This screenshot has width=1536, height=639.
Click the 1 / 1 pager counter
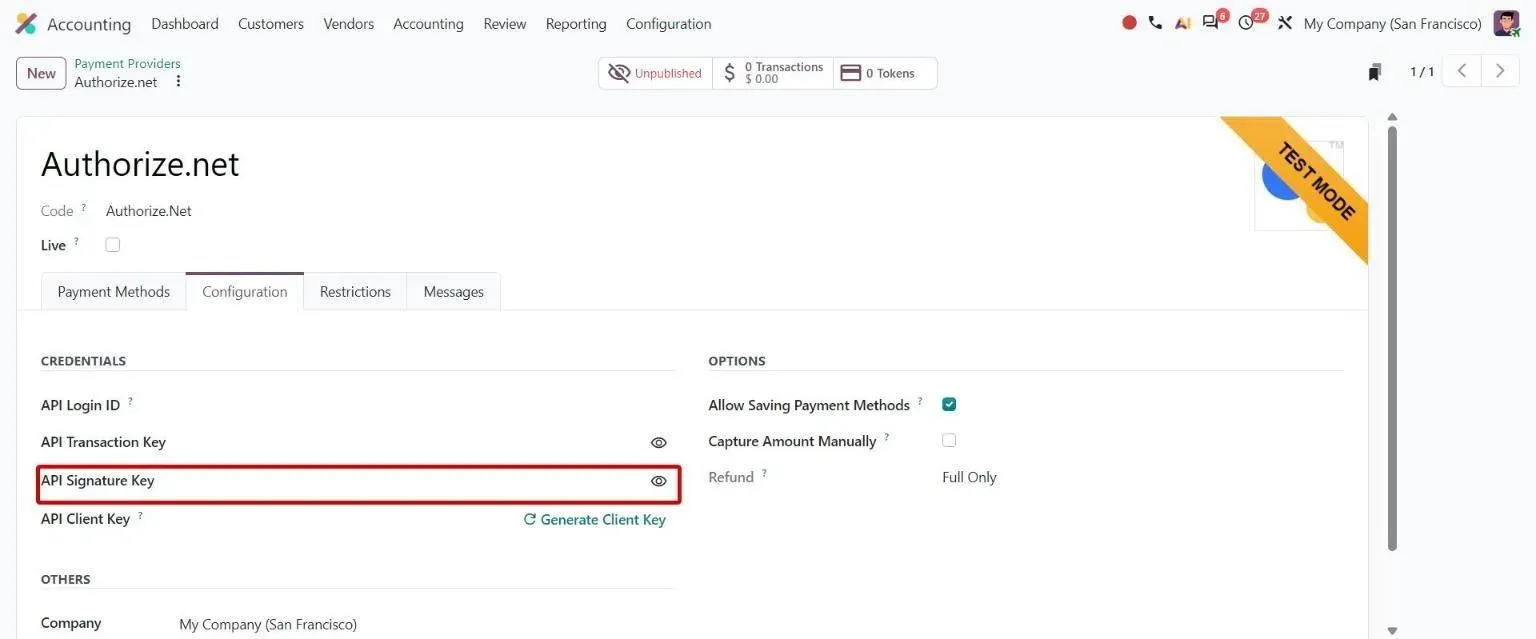pos(1422,72)
